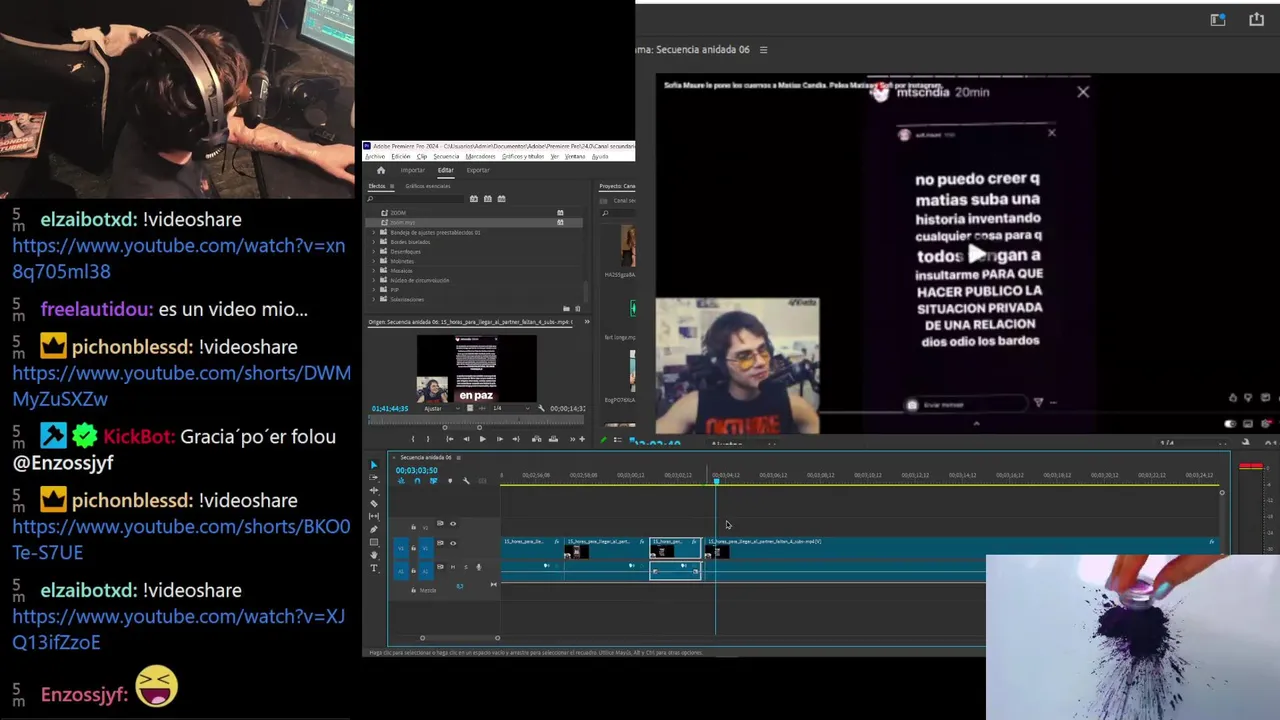Open the youtube.com/shorts/DWMMyZuSXZw chat link

(x=181, y=386)
